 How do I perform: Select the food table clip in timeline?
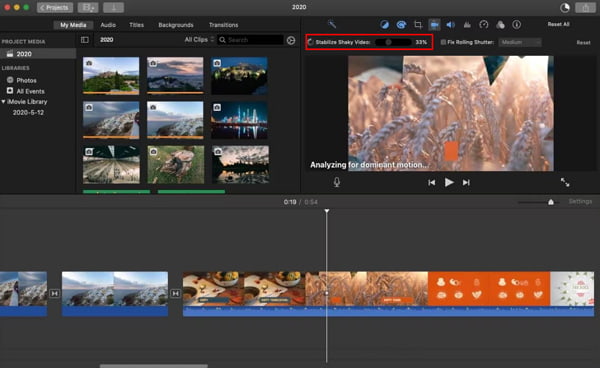point(244,289)
